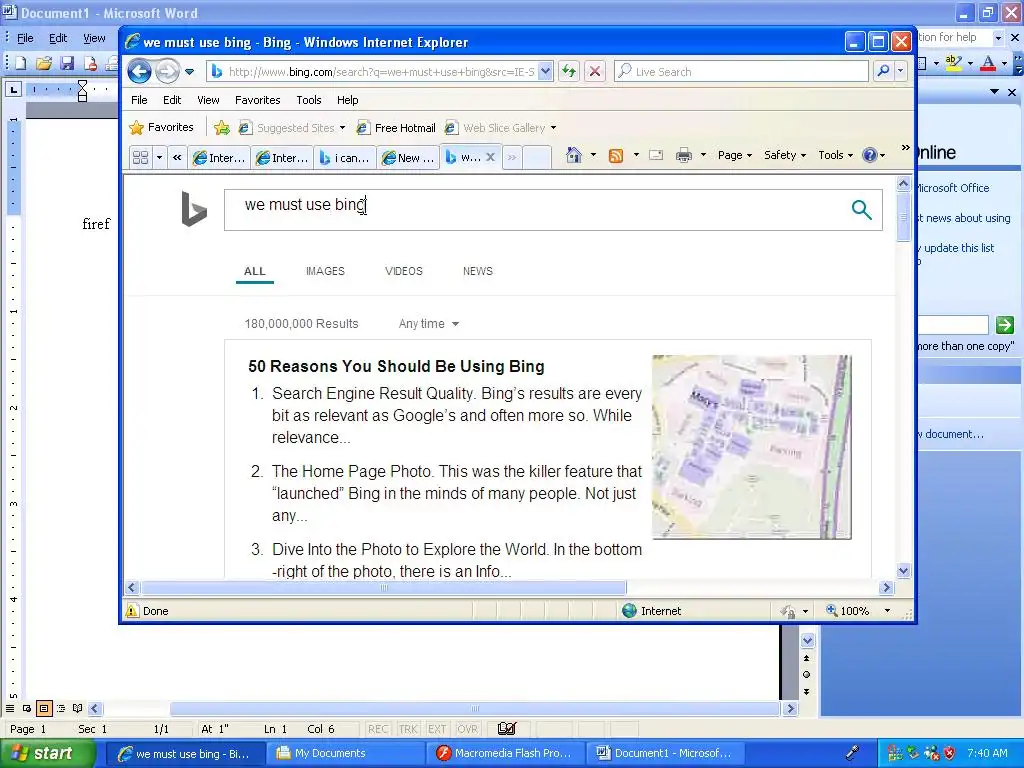The height and width of the screenshot is (768, 1024).
Task: Click the Font Color A icon in Word
Action: click(x=988, y=63)
